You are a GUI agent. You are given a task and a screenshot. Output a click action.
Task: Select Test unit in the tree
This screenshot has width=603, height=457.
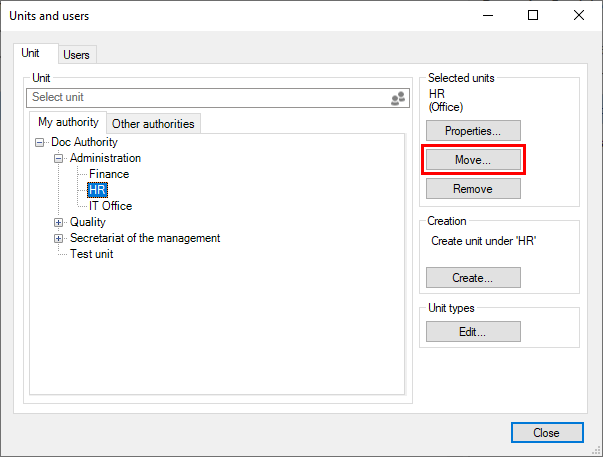coord(91,254)
